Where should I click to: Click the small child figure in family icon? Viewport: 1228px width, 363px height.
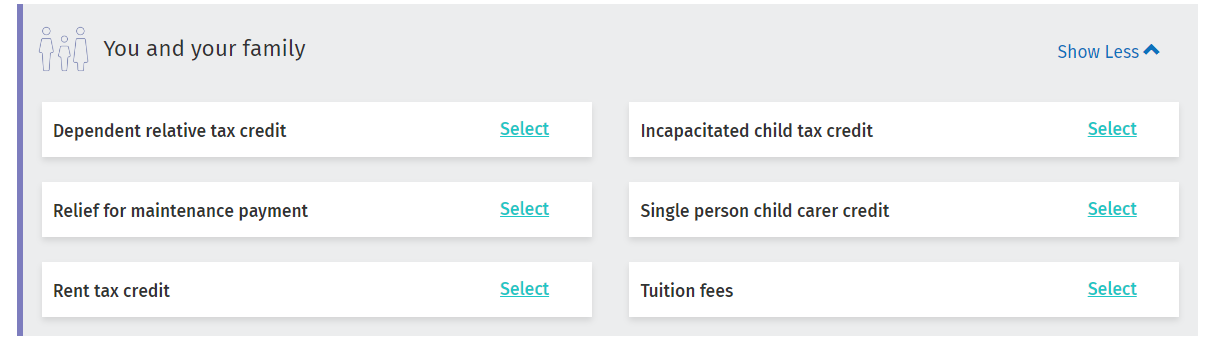click(63, 55)
